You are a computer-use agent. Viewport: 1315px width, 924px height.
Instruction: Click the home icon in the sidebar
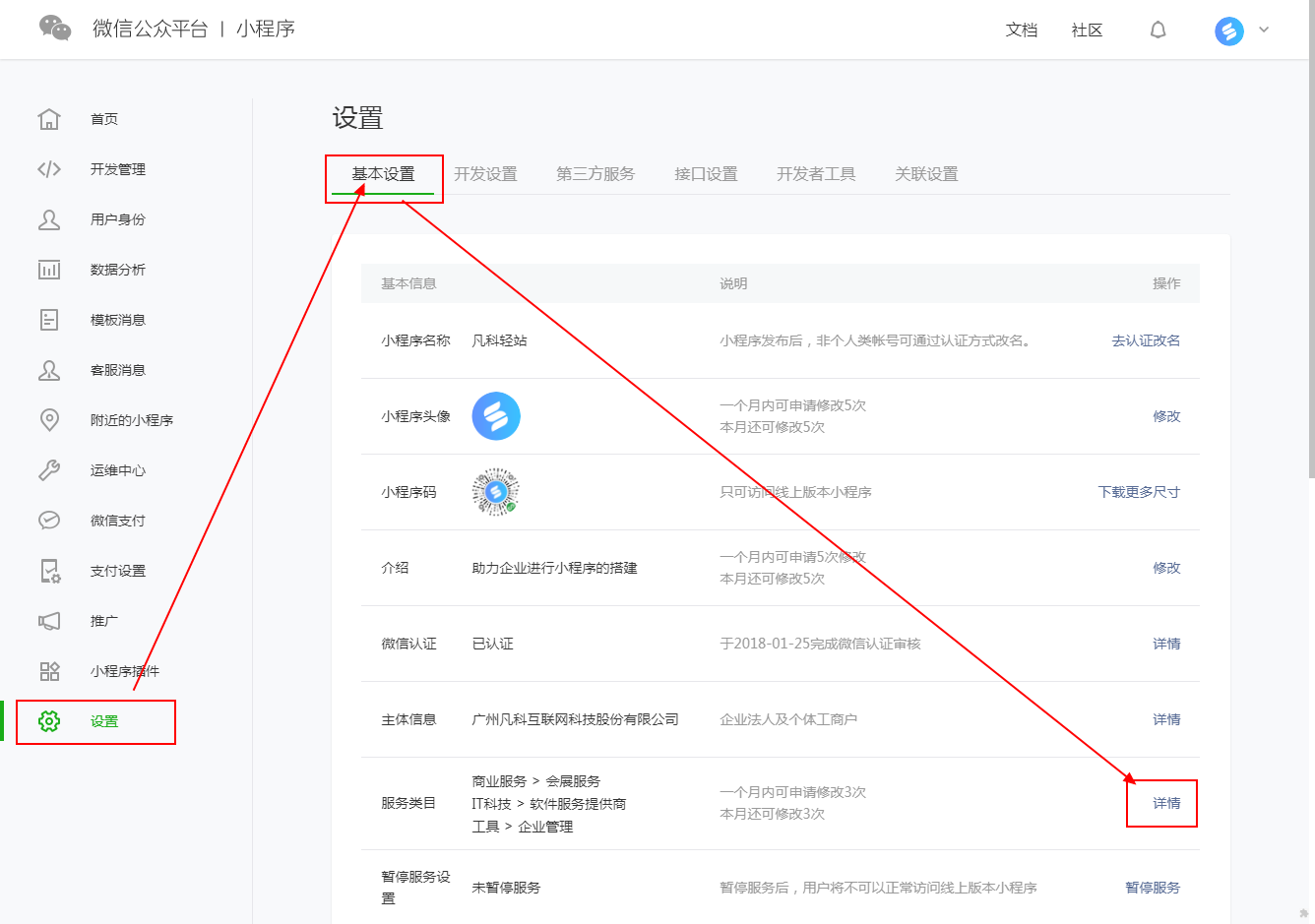[49, 119]
